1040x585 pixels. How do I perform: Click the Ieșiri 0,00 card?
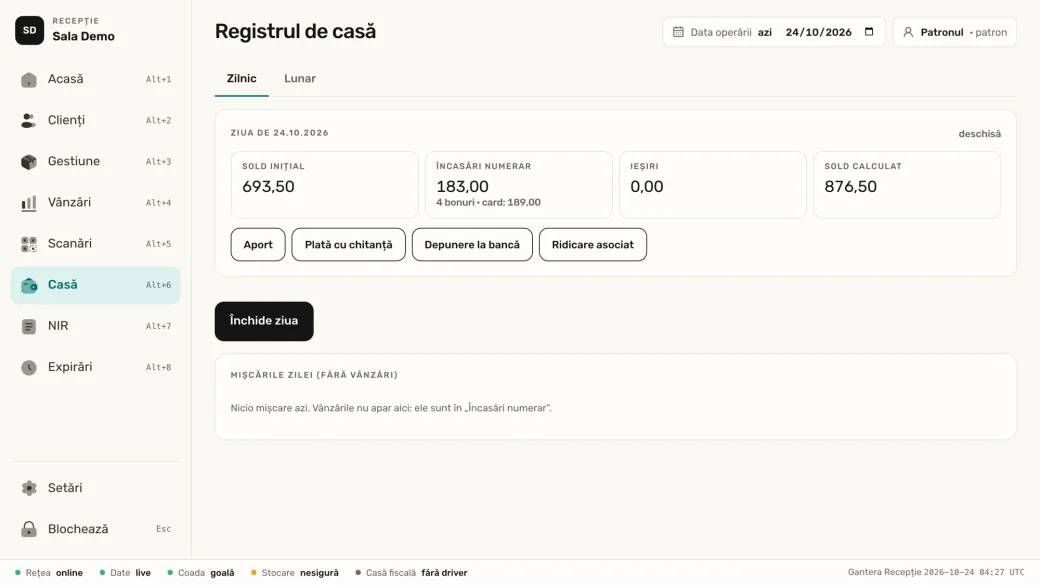click(x=713, y=184)
